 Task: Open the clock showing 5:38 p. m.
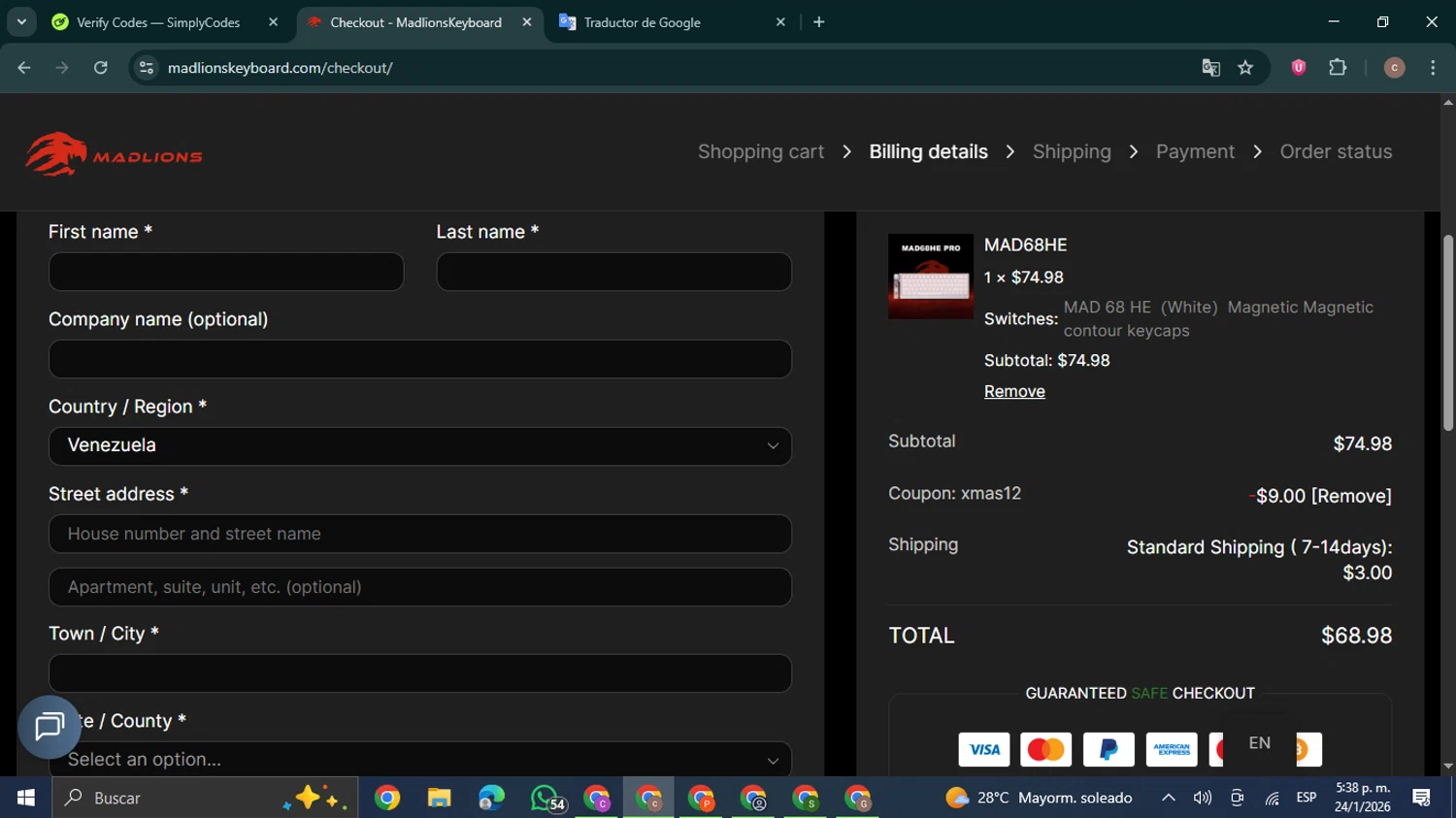pos(1363,798)
